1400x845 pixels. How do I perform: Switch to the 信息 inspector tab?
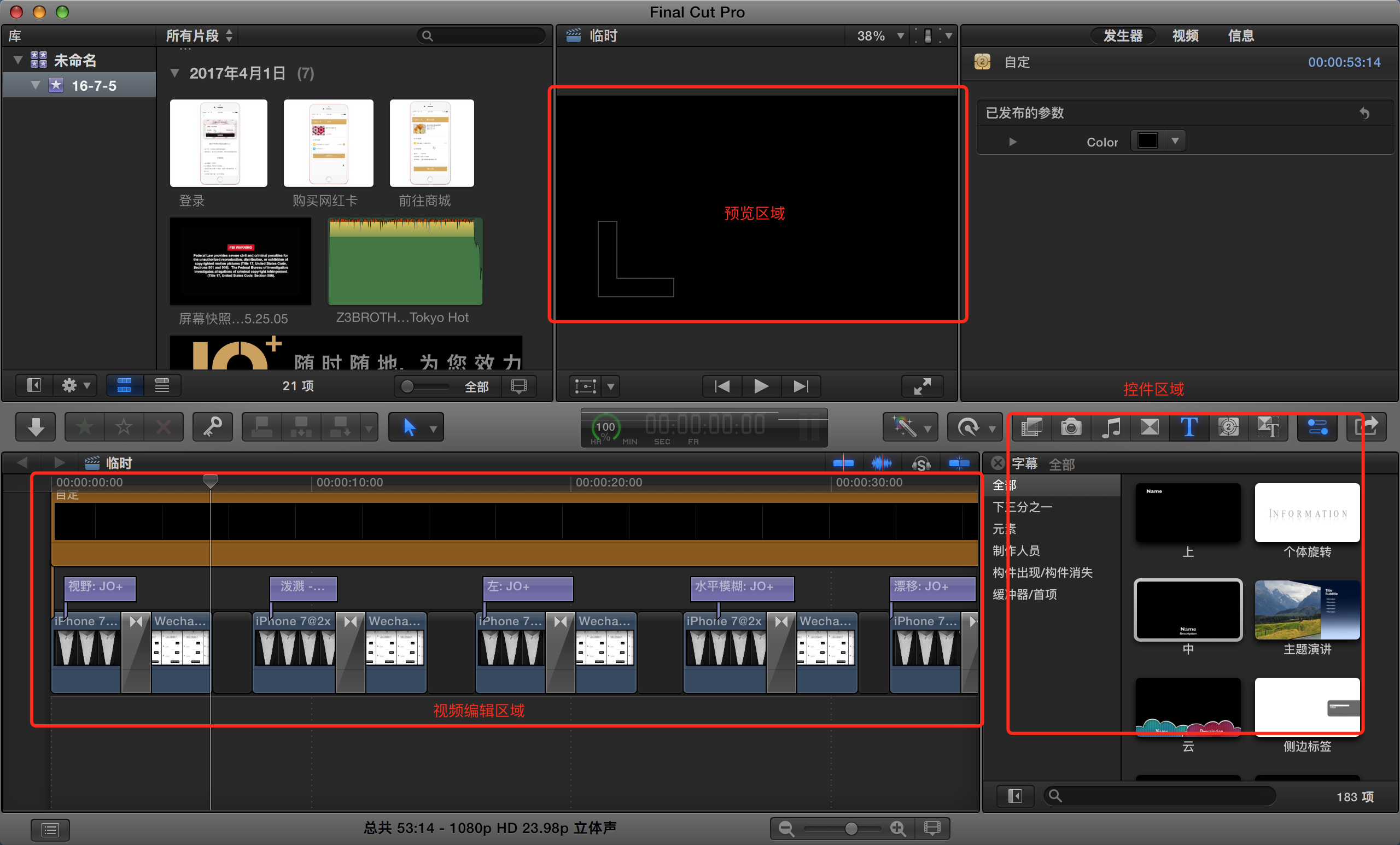pos(1240,36)
